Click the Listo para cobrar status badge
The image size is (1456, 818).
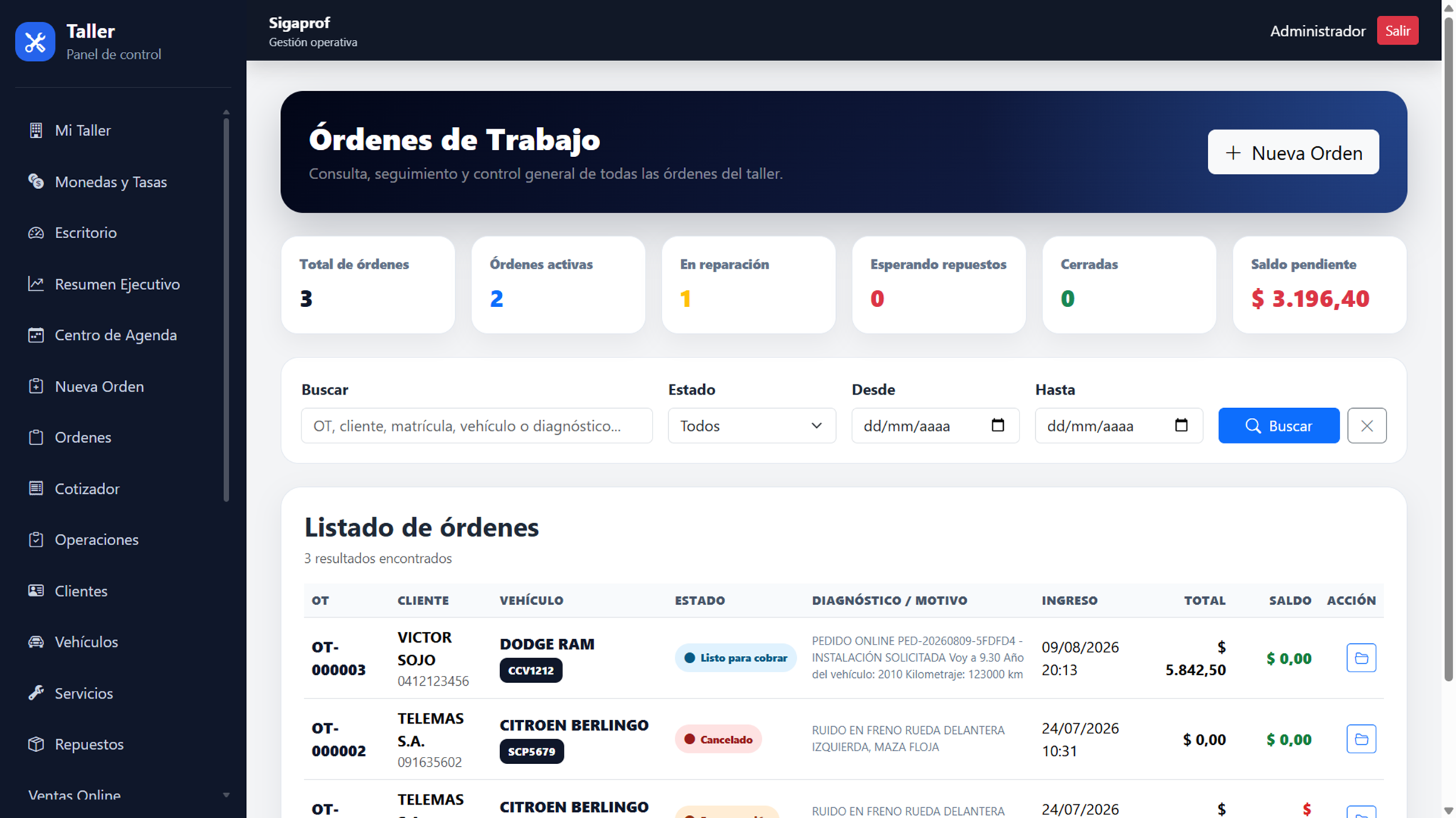pyautogui.click(x=735, y=658)
